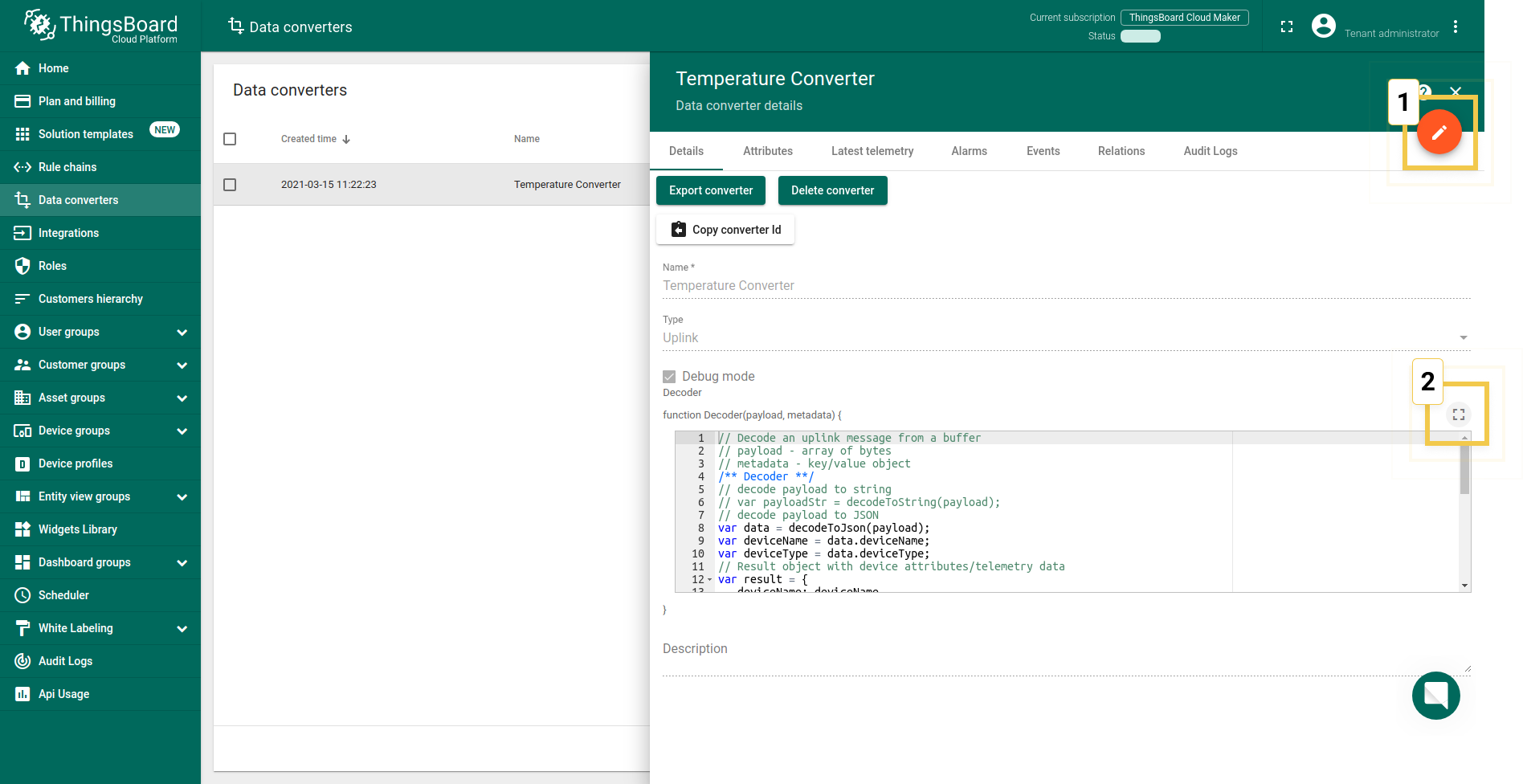Open the Roles shield icon
The height and width of the screenshot is (784, 1523).
tap(22, 266)
